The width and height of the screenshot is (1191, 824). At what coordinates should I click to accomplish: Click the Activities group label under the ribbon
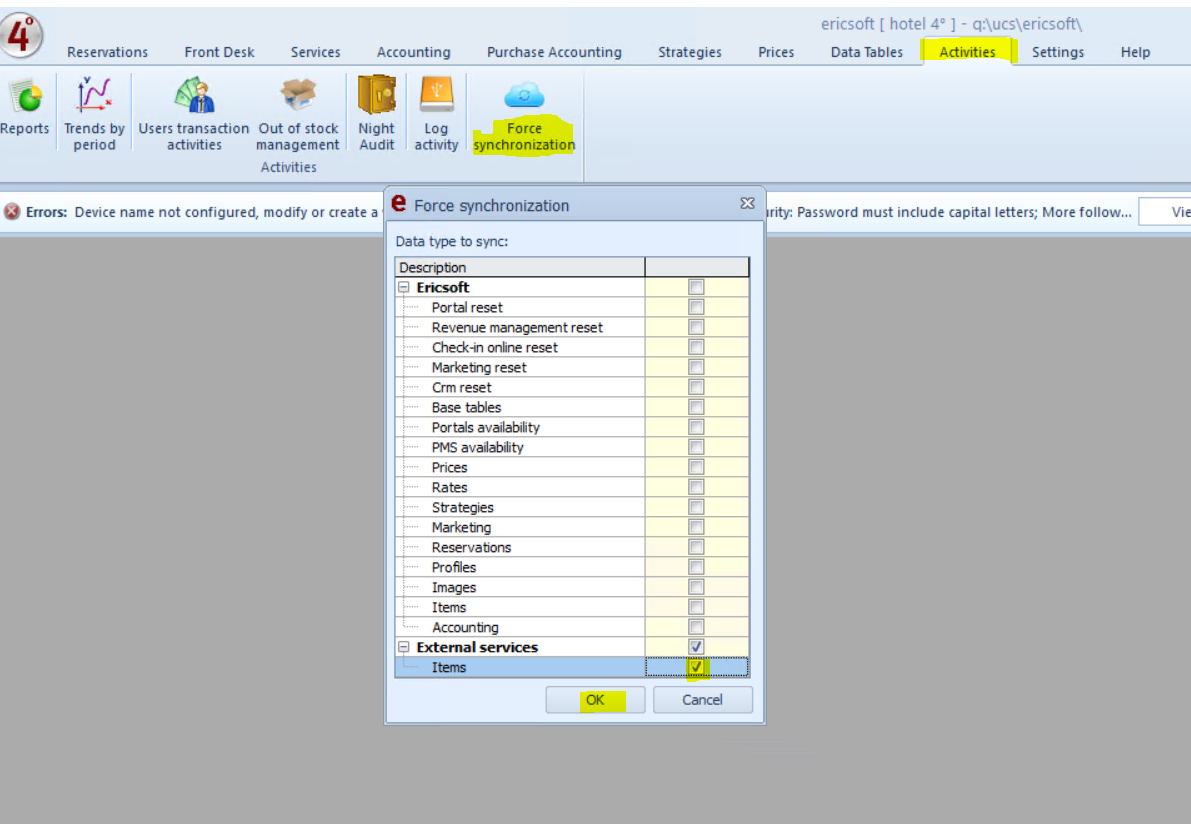tap(289, 167)
